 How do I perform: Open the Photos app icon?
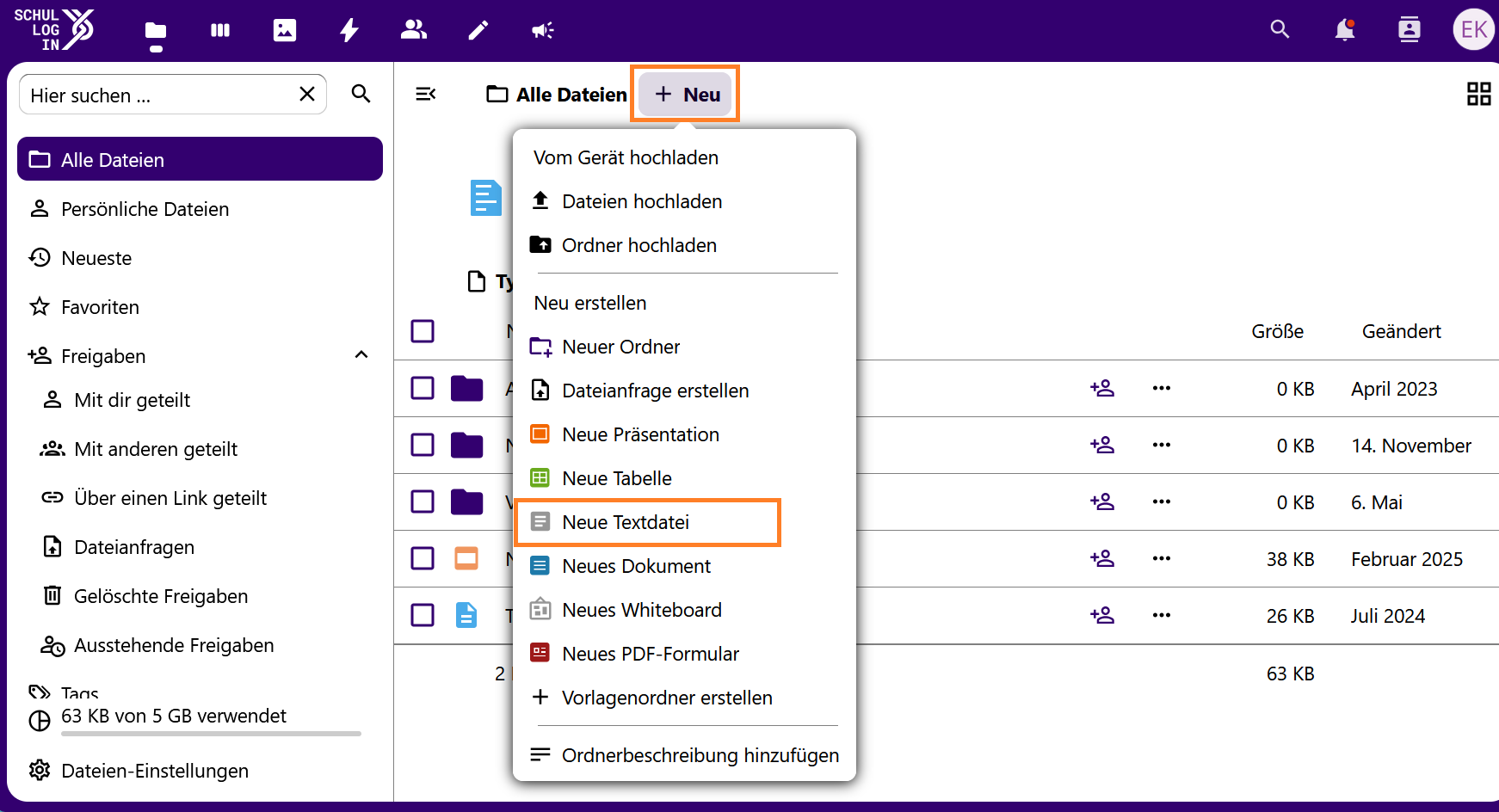[285, 30]
